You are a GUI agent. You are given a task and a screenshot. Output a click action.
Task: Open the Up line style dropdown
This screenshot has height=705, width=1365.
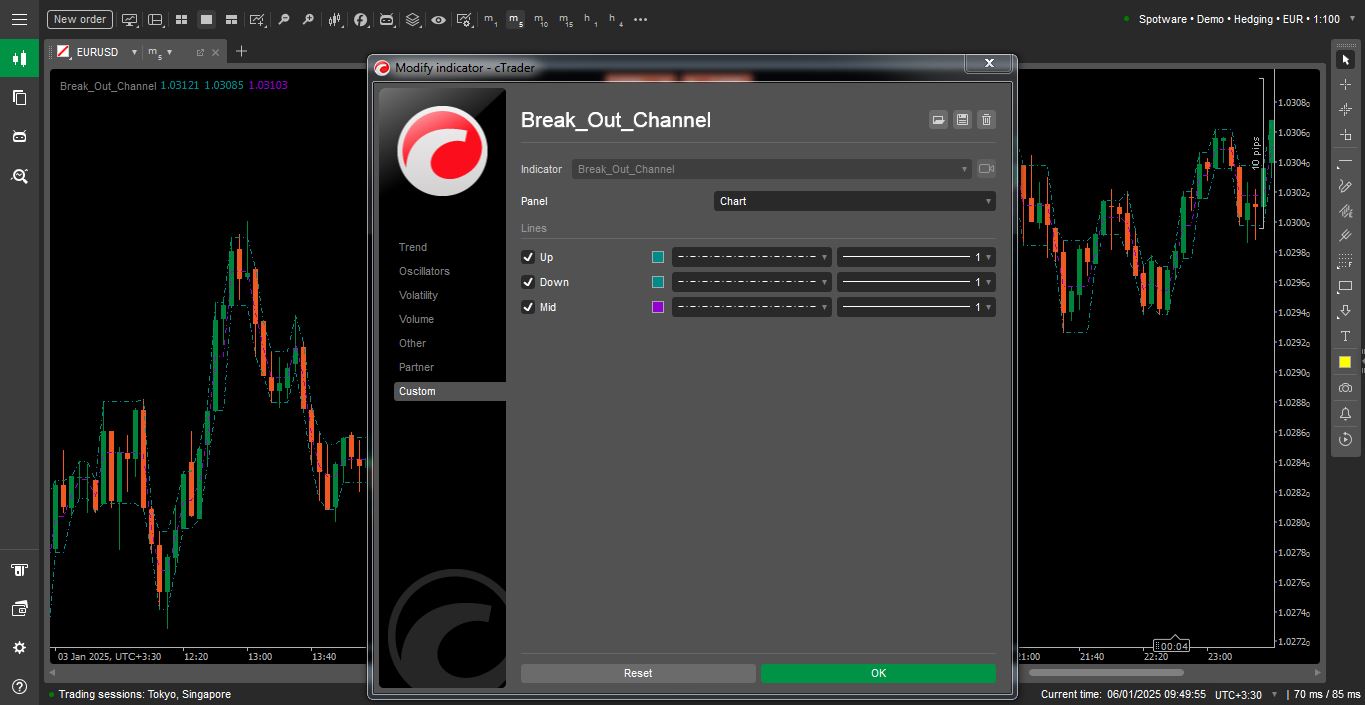click(750, 257)
